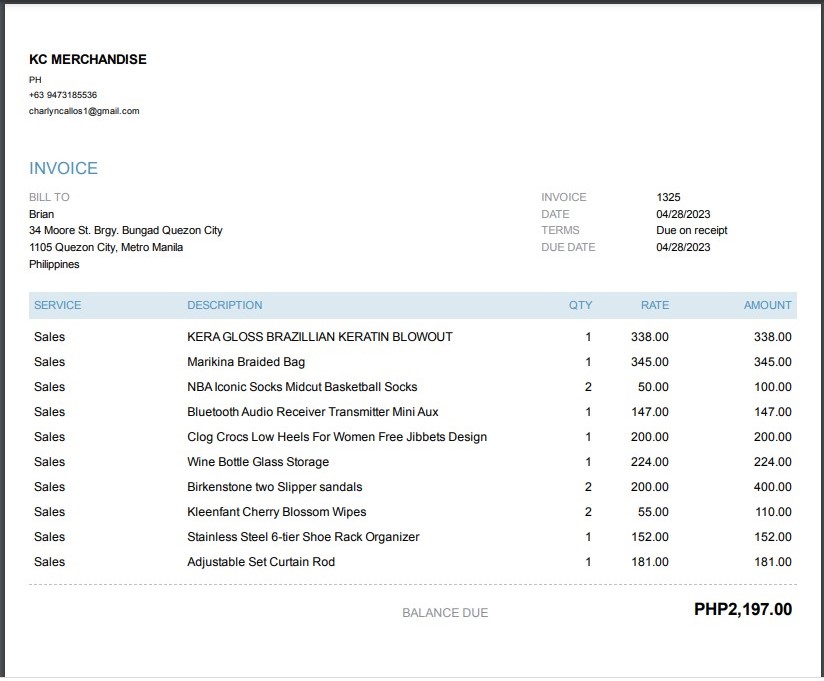Click Birkenstone two Slipper sandals item
This screenshot has width=824, height=681.
[x=275, y=487]
